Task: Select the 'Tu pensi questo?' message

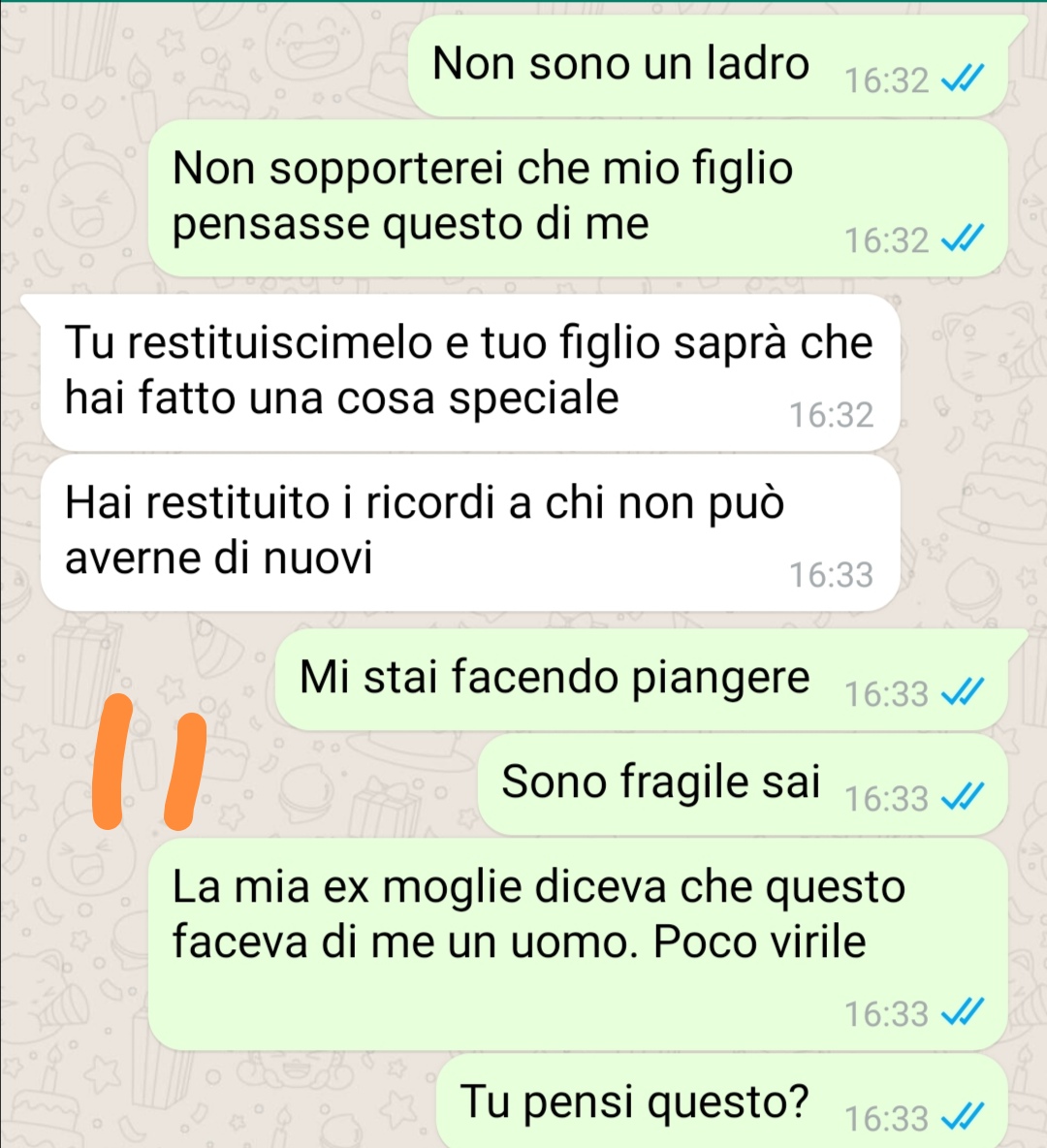Action: [x=722, y=1101]
